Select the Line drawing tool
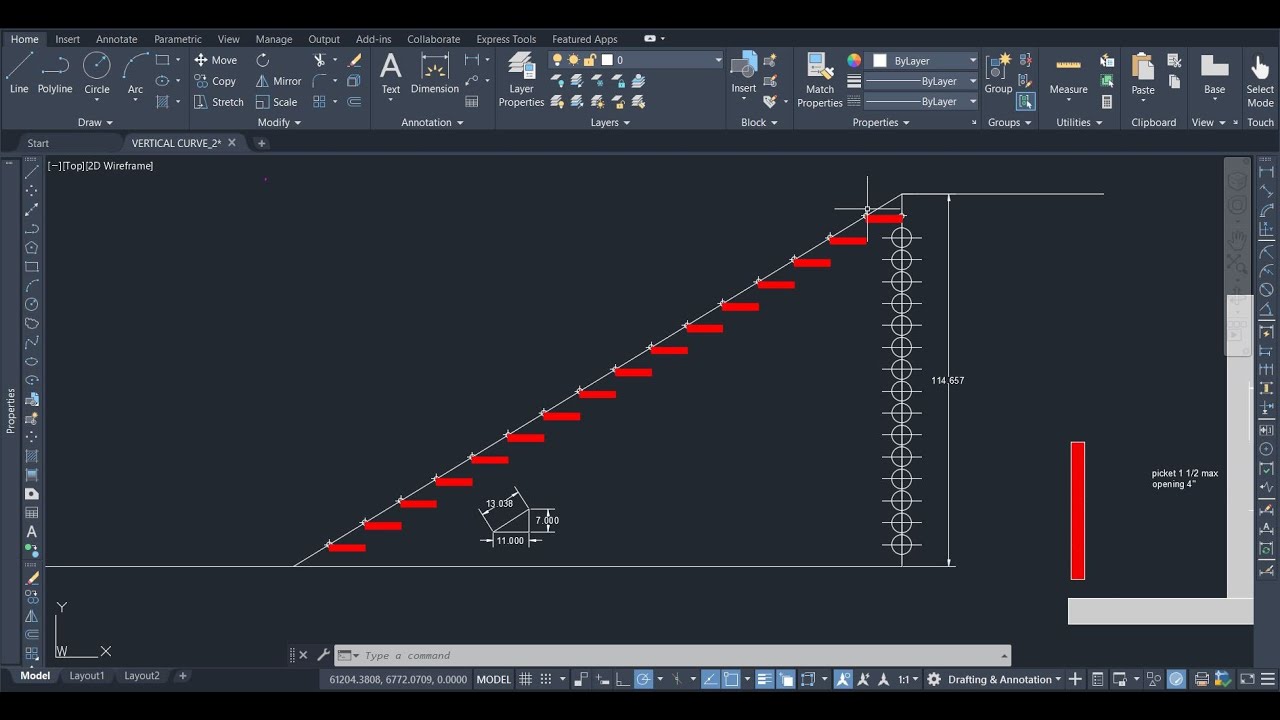Viewport: 1280px width, 720px height. pos(19,74)
